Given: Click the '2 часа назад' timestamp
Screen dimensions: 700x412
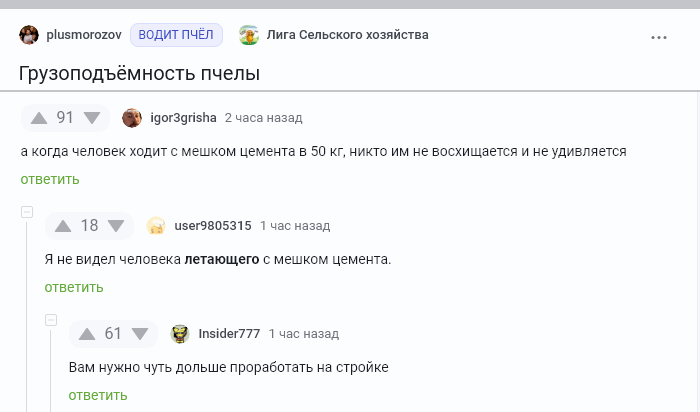Looking at the screenshot, I should pyautogui.click(x=263, y=118).
